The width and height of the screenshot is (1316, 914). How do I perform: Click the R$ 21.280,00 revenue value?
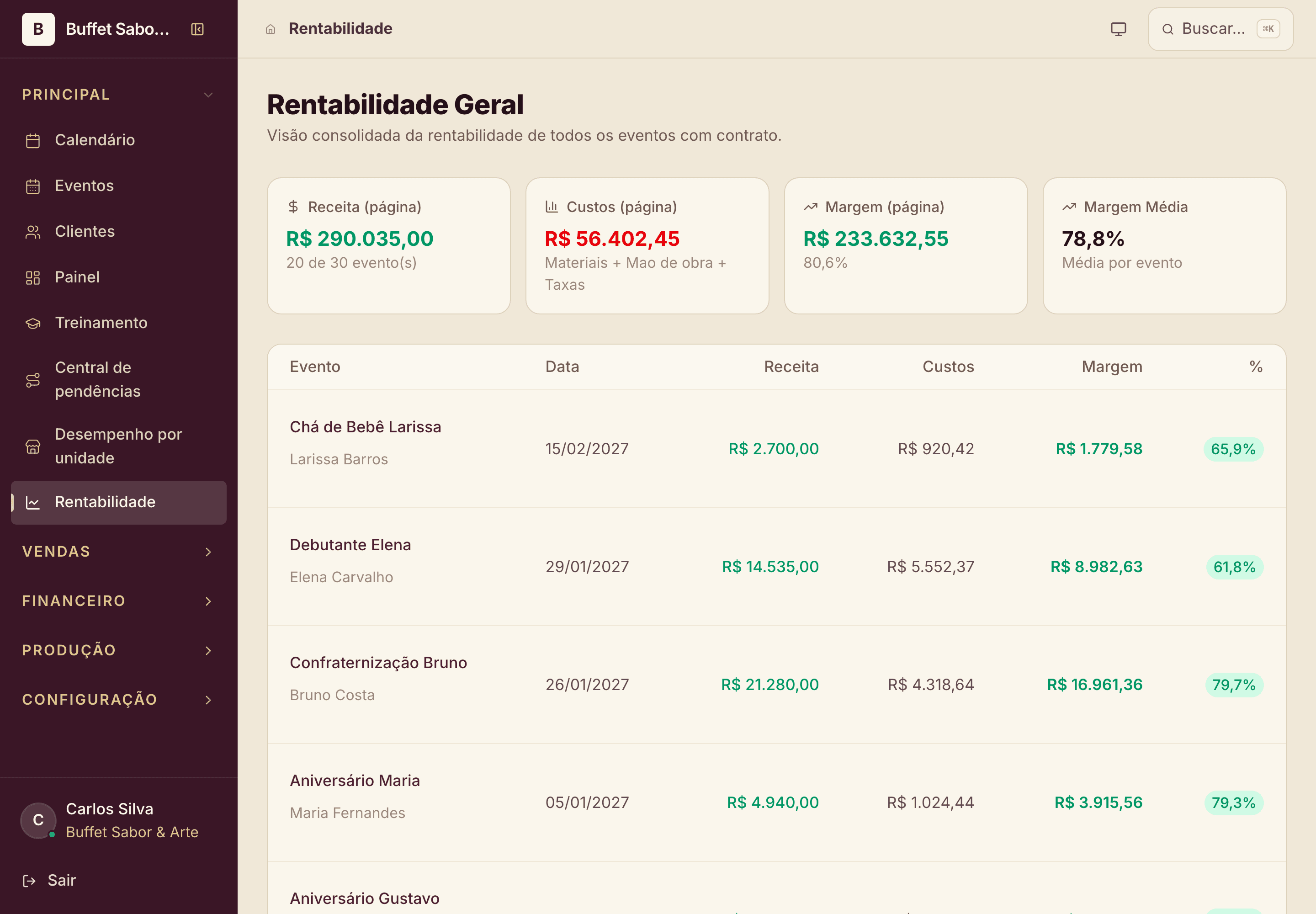point(769,685)
